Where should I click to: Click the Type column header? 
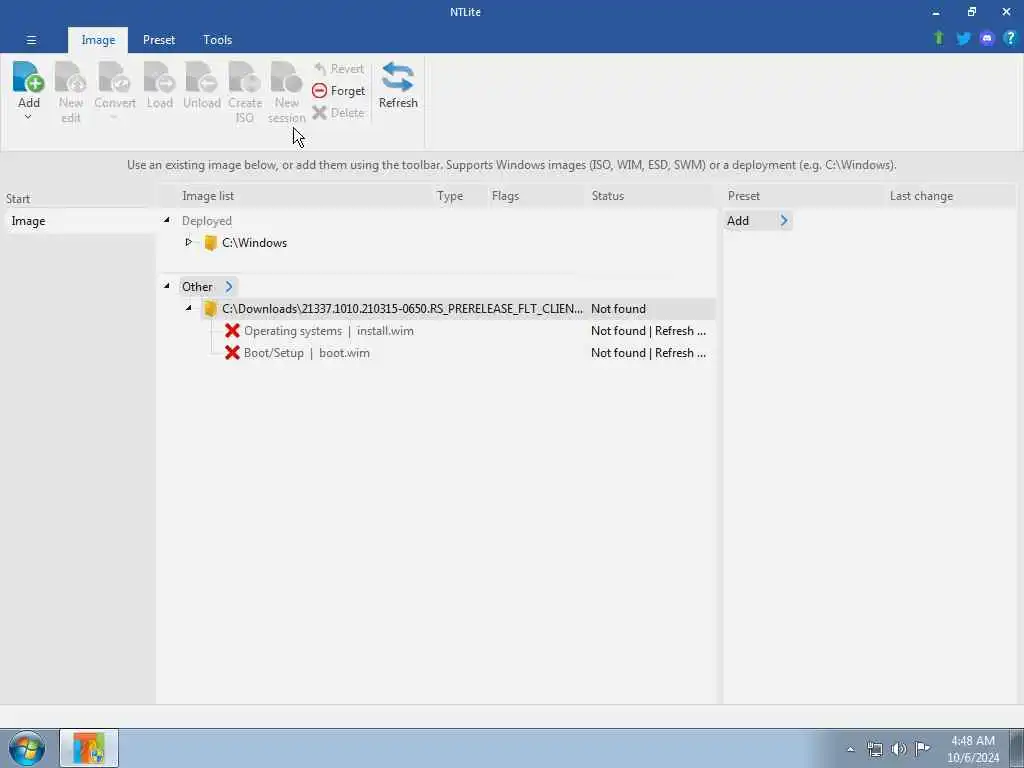[x=450, y=196]
